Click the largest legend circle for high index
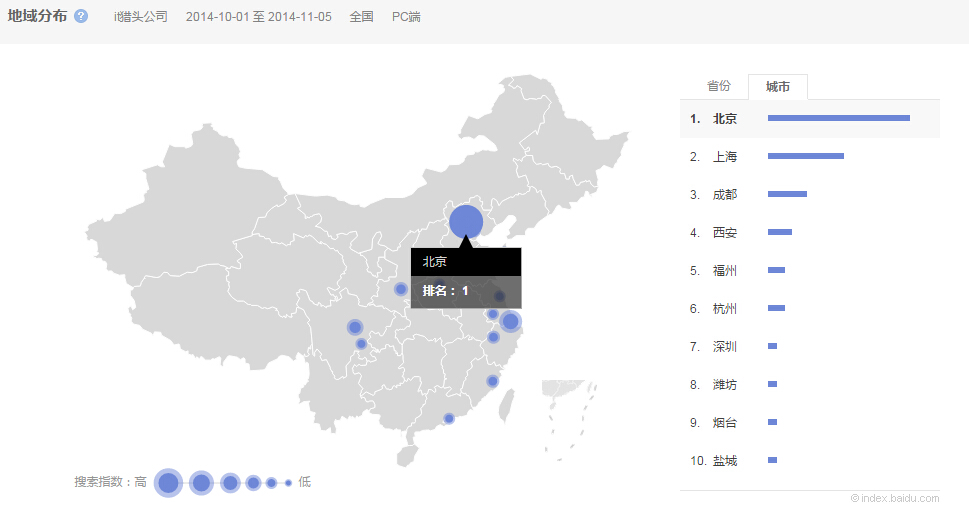This screenshot has width=969, height=511. coord(168,483)
